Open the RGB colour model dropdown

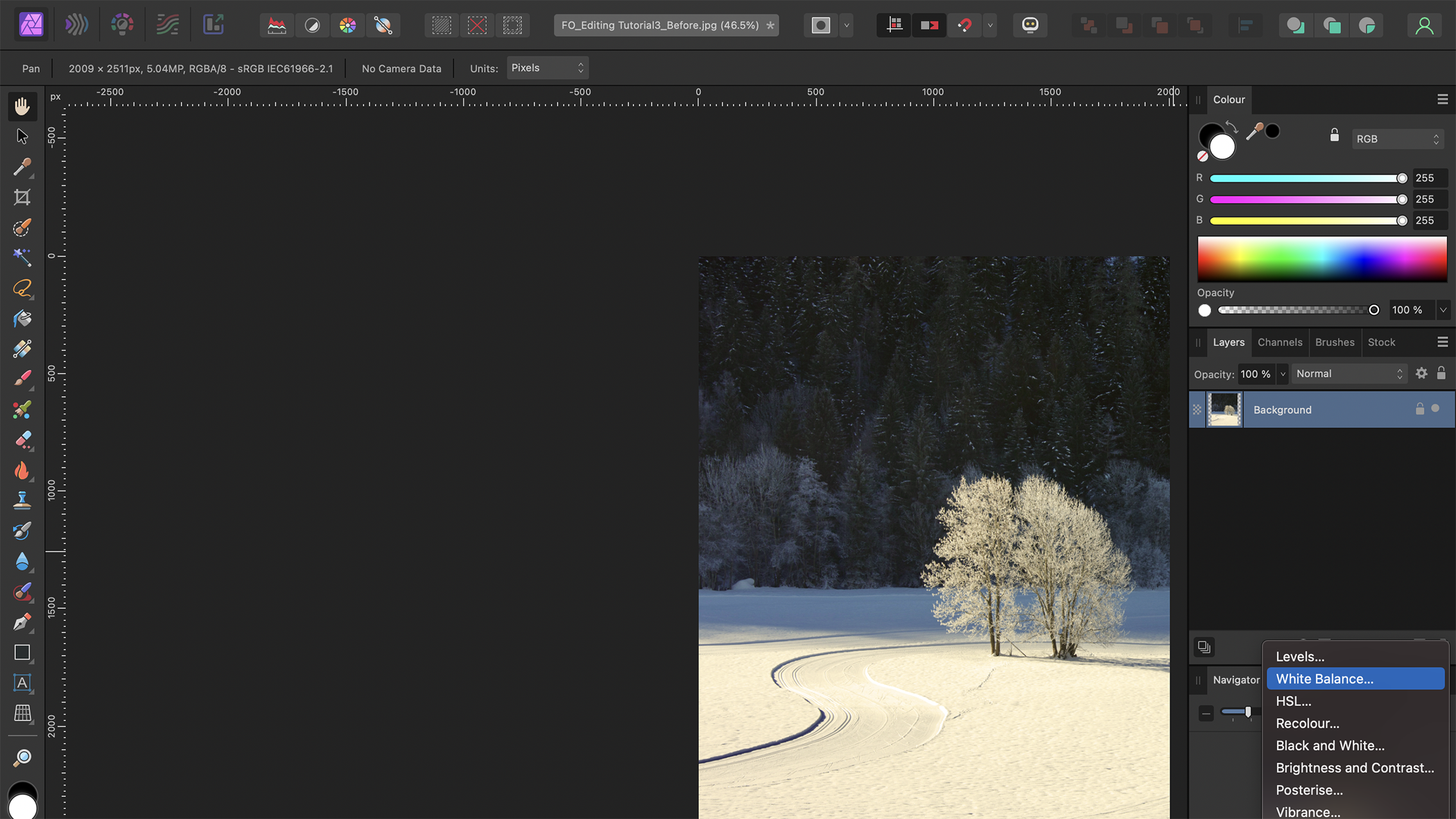(x=1398, y=139)
